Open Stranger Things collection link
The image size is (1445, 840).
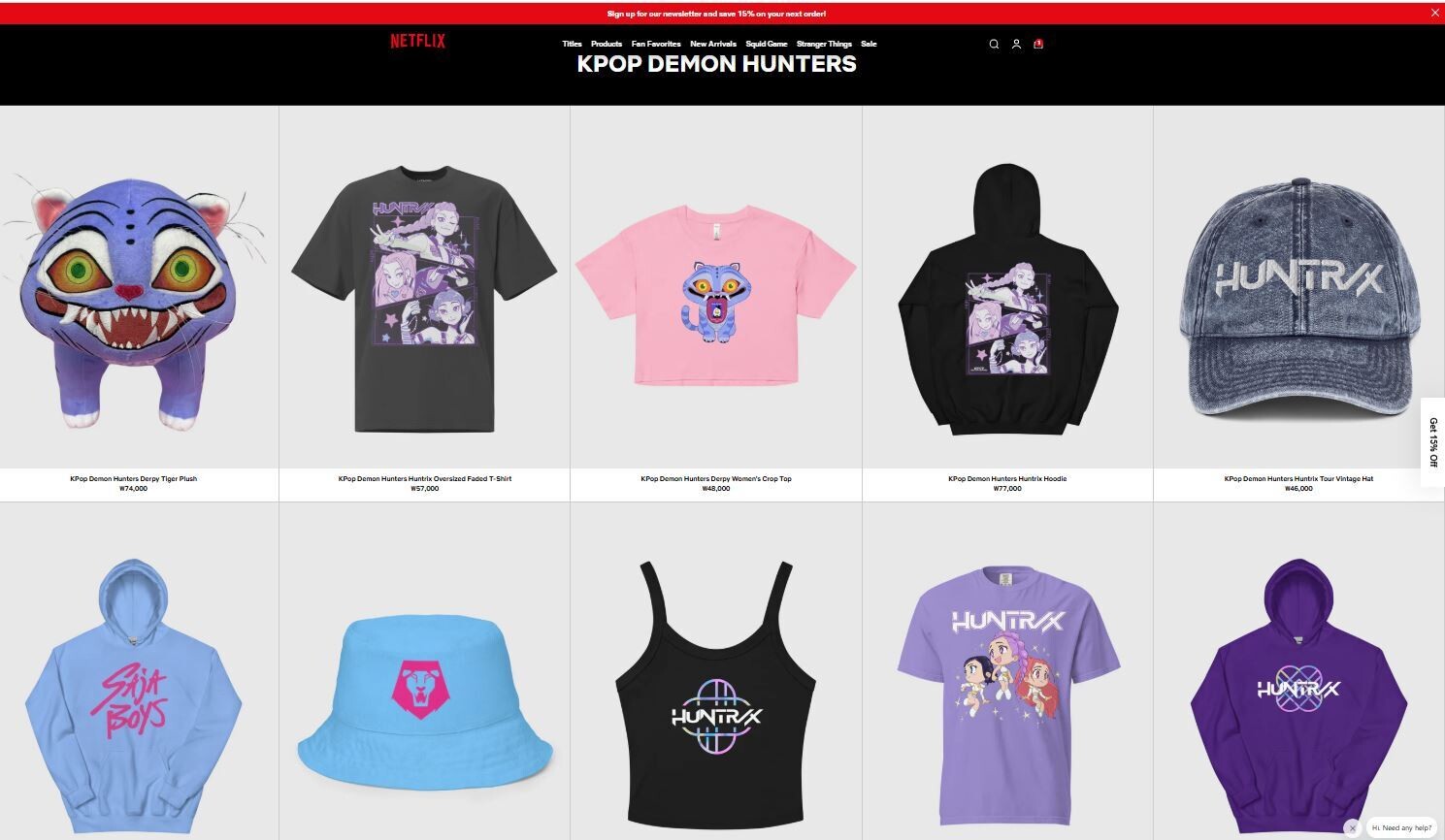824,44
